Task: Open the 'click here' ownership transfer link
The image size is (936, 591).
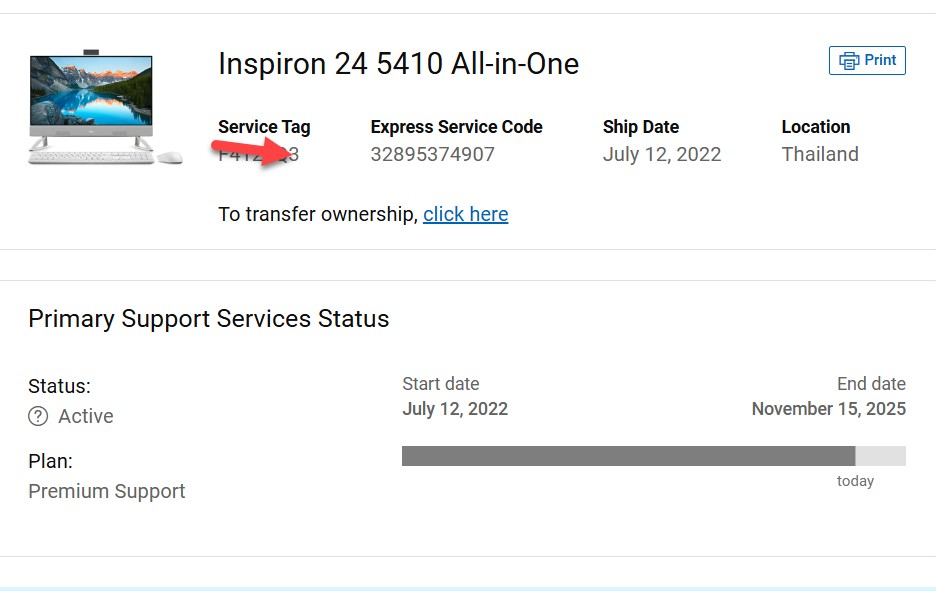Action: [466, 214]
